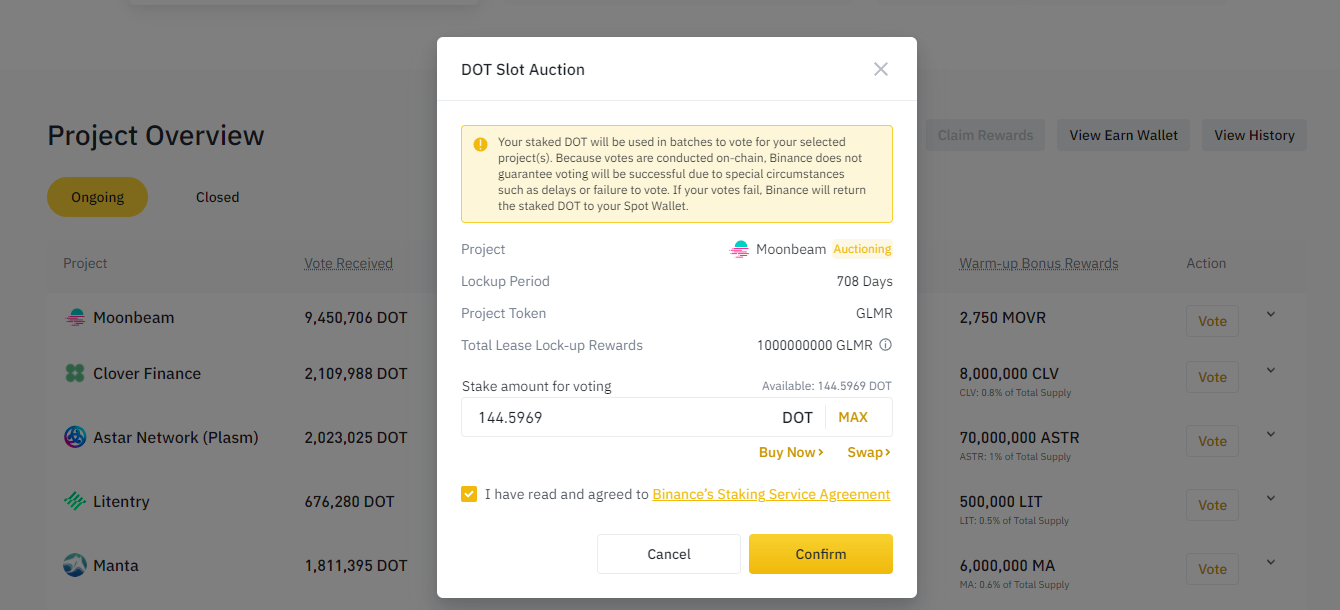Switch to the Closed projects tab
Viewport: 1340px width, 610px height.
pyautogui.click(x=217, y=197)
